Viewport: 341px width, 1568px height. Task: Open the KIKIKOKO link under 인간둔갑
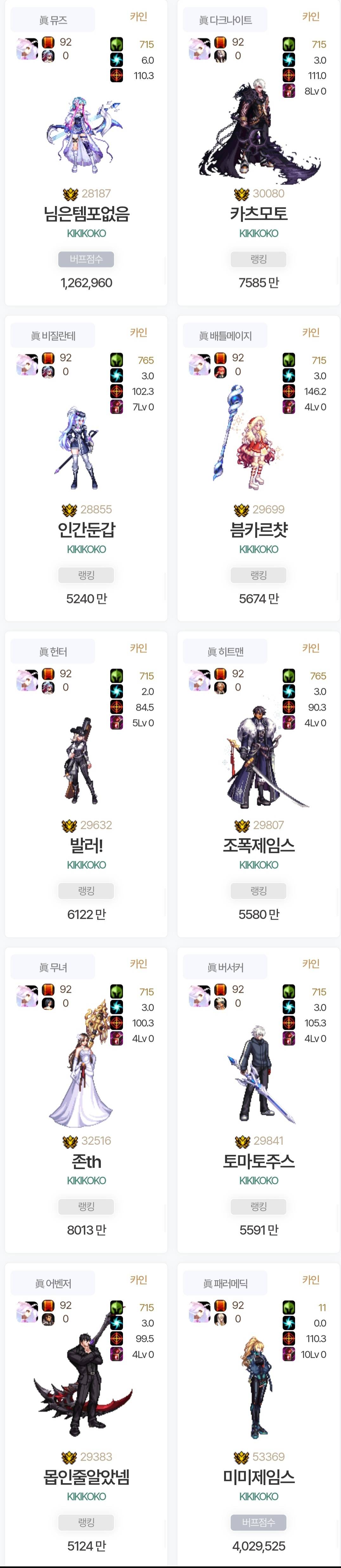87,549
